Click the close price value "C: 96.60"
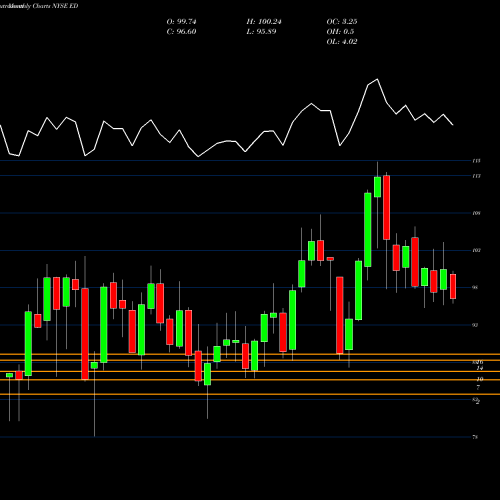 pos(181,32)
